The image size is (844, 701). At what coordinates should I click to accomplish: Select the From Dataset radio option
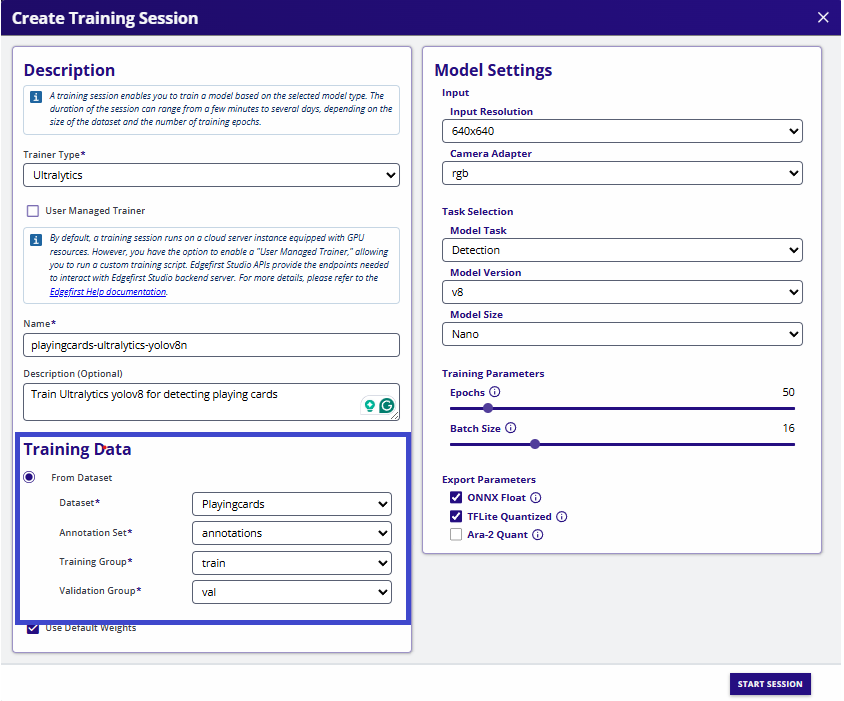click(29, 477)
